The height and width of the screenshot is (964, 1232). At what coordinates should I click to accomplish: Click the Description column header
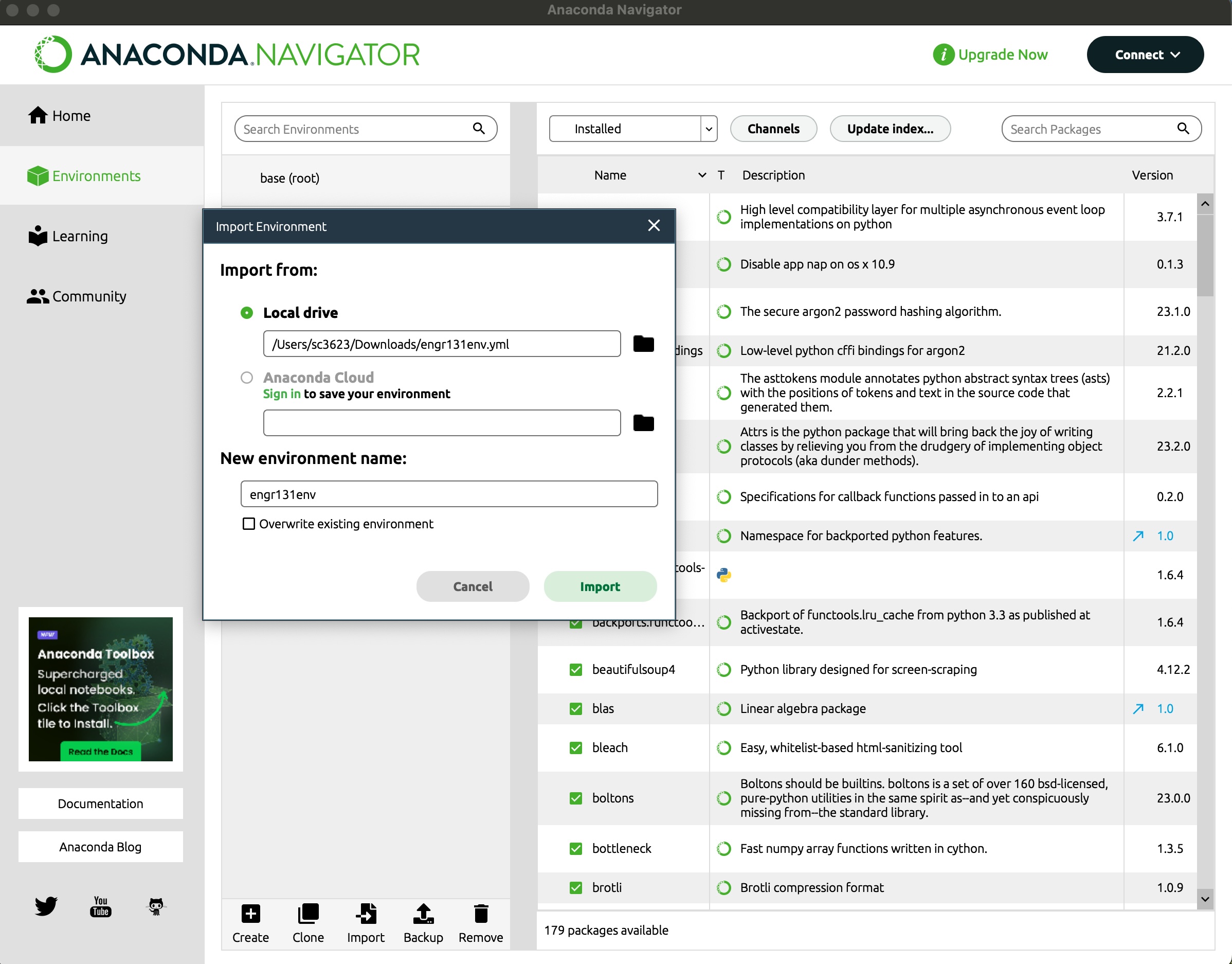click(x=773, y=175)
